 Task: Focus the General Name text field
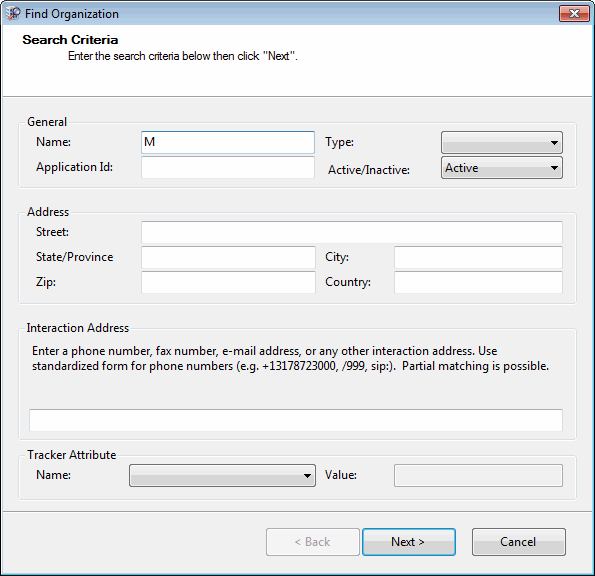pyautogui.click(x=228, y=142)
